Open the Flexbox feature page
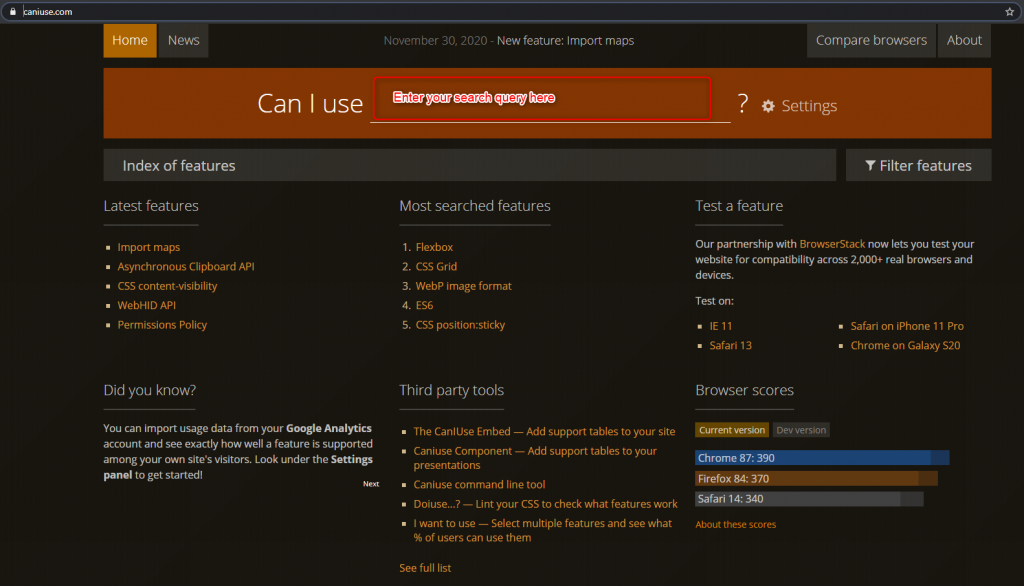Screen dimensions: 1024x586 (x=433, y=247)
